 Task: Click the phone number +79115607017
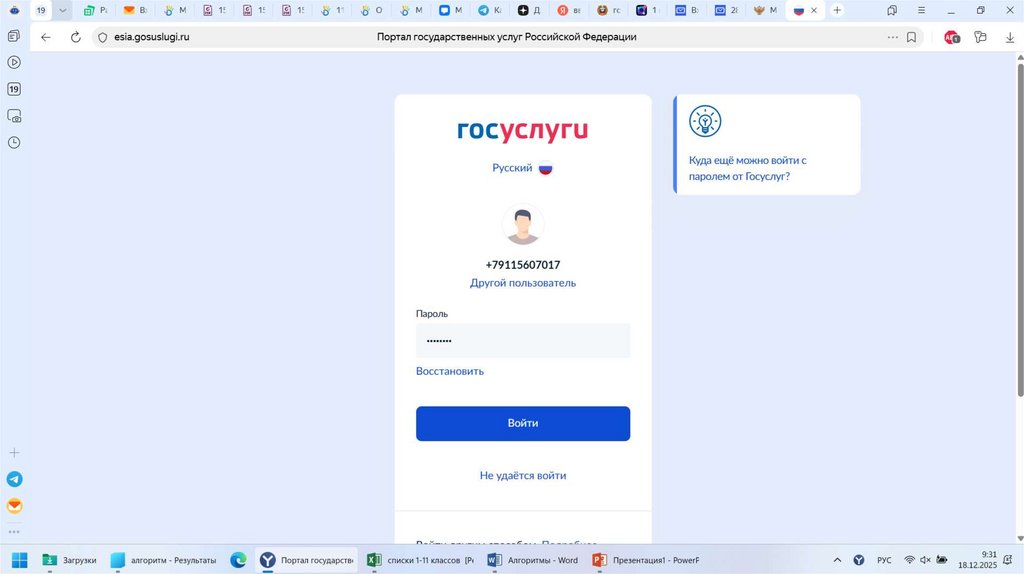[x=522, y=264]
